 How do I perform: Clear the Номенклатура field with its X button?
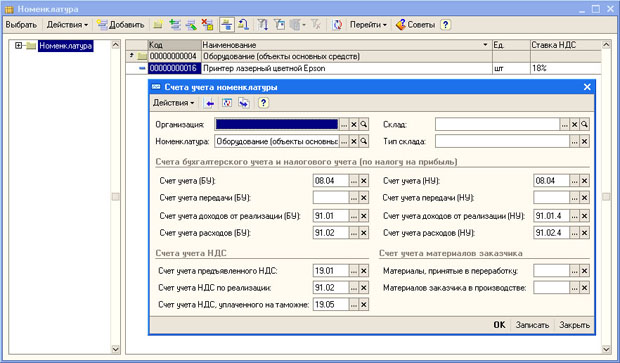click(354, 141)
